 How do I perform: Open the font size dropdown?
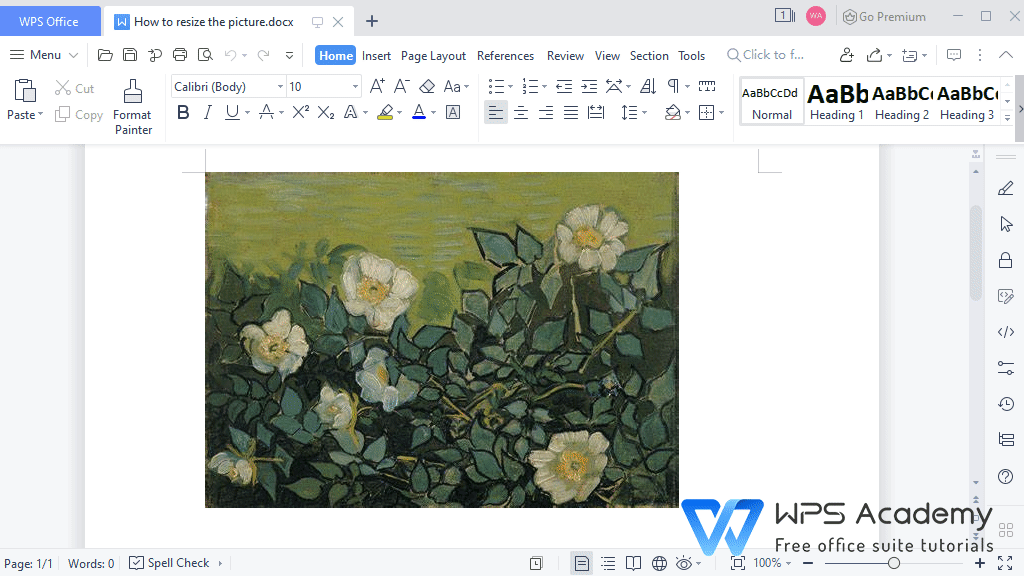pos(355,86)
